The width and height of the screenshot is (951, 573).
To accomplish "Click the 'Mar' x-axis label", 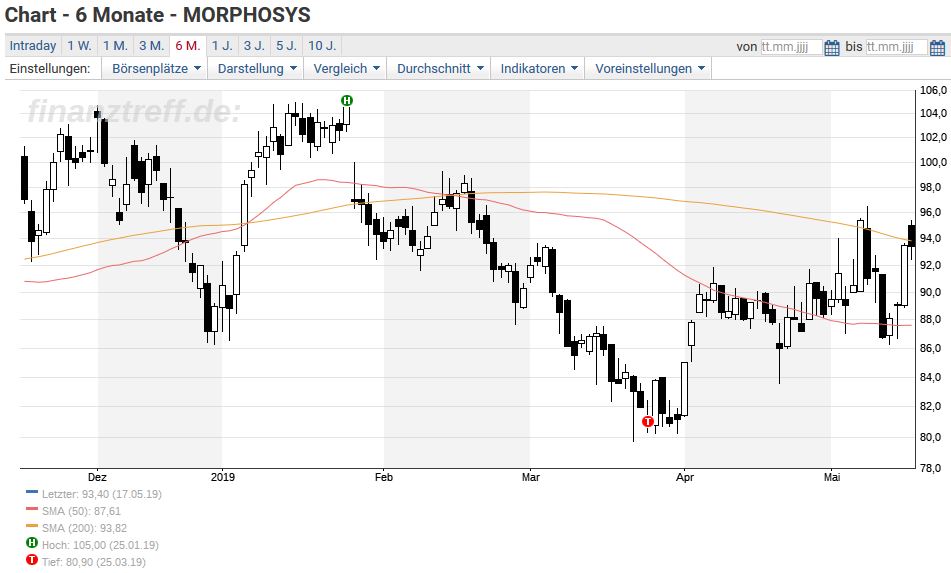I will pyautogui.click(x=531, y=477).
